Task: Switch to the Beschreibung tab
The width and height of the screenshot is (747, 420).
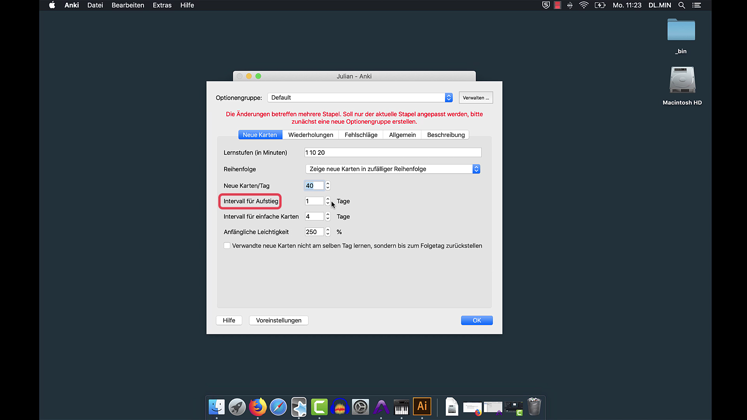Action: (446, 135)
